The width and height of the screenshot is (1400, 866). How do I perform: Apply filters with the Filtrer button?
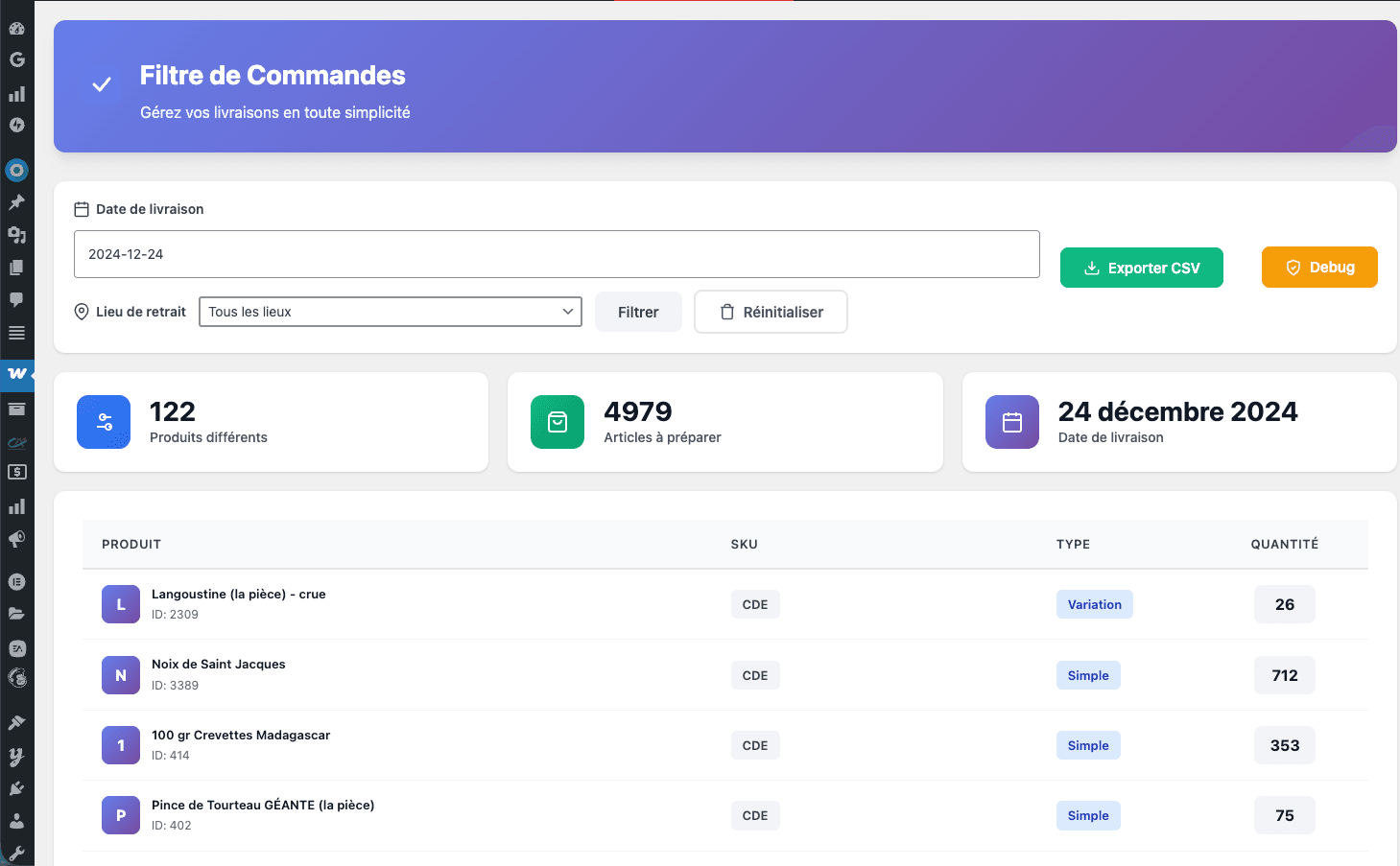tap(637, 312)
